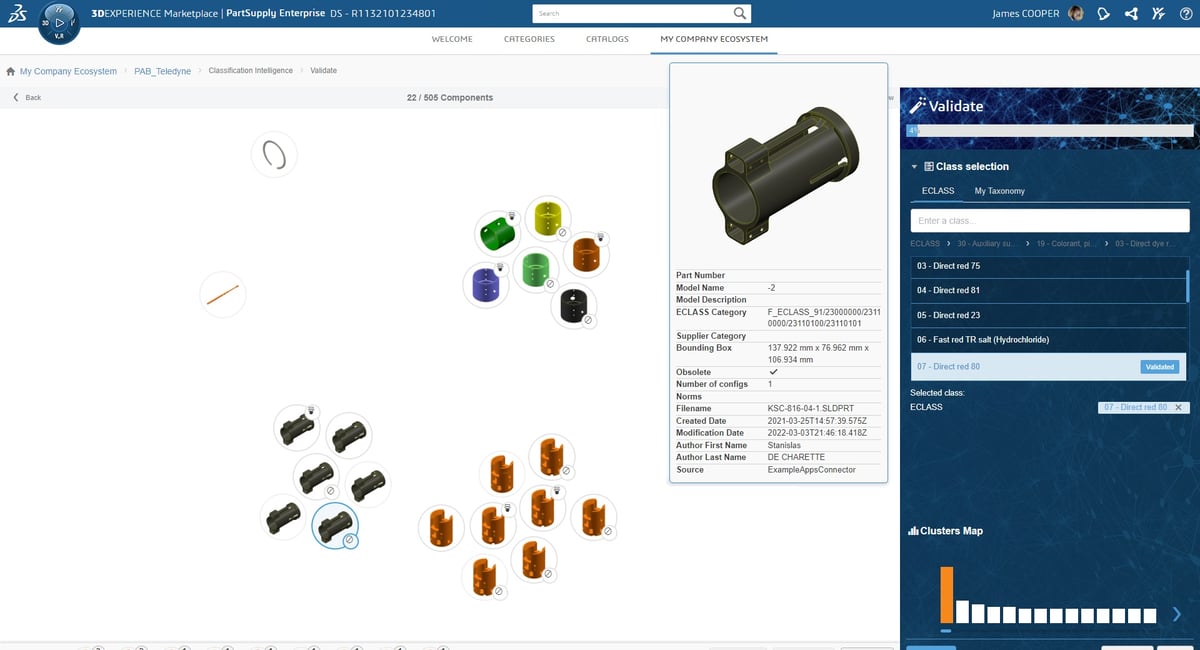
Task: Click no-sign badge on yellow cylinder
Action: click(x=562, y=232)
